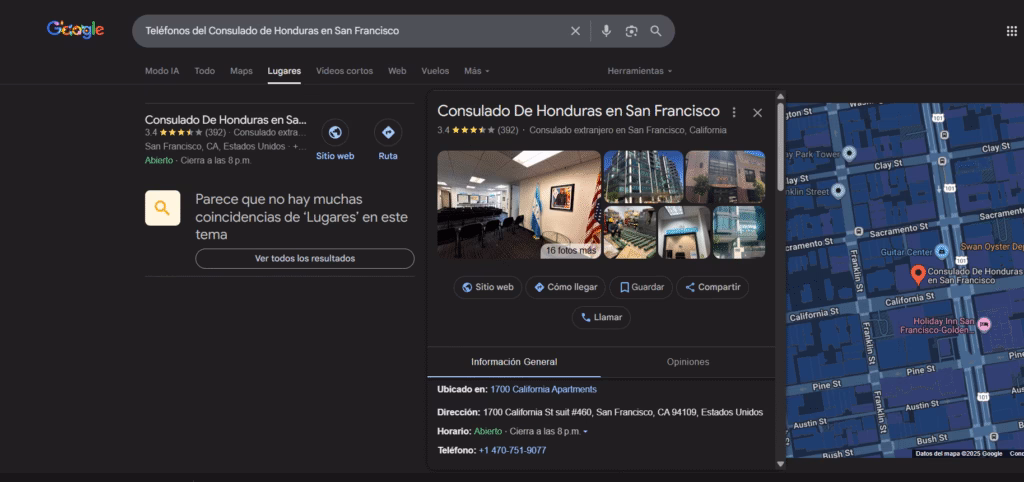This screenshot has height=482, width=1024.
Task: Click Sitio web globe icon in results list
Action: (x=335, y=132)
